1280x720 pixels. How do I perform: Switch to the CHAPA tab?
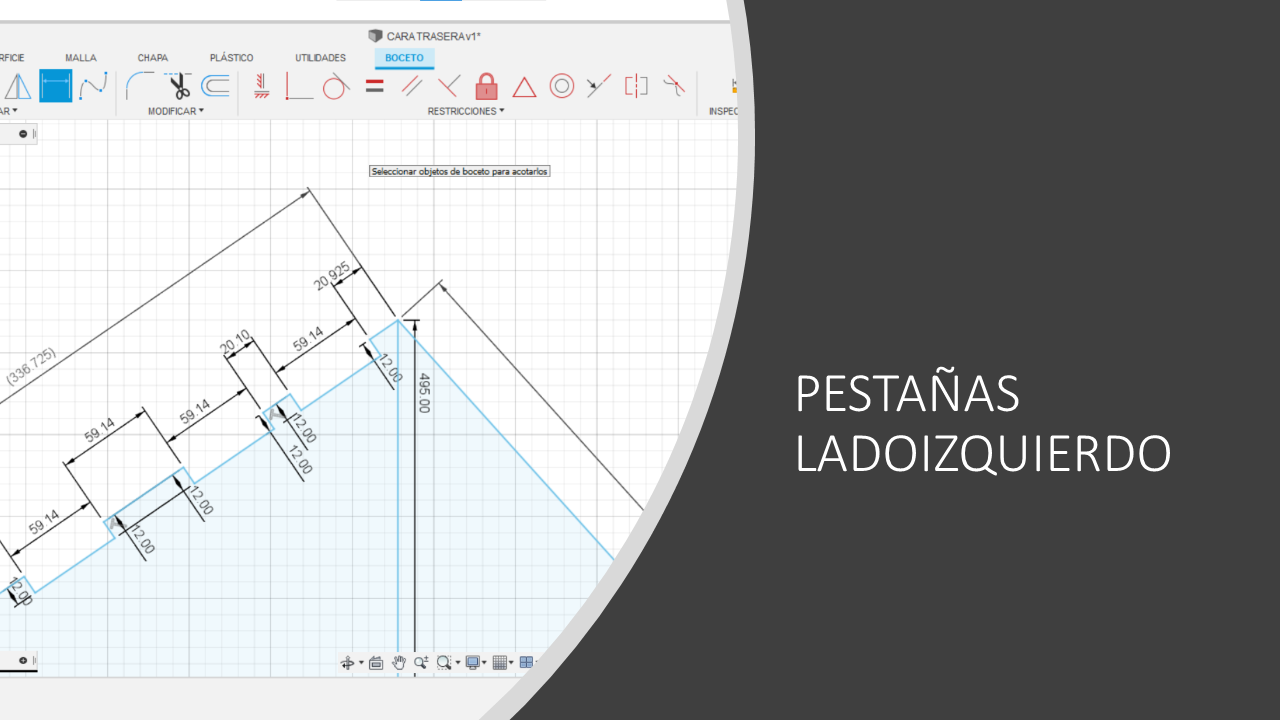pyautogui.click(x=153, y=58)
